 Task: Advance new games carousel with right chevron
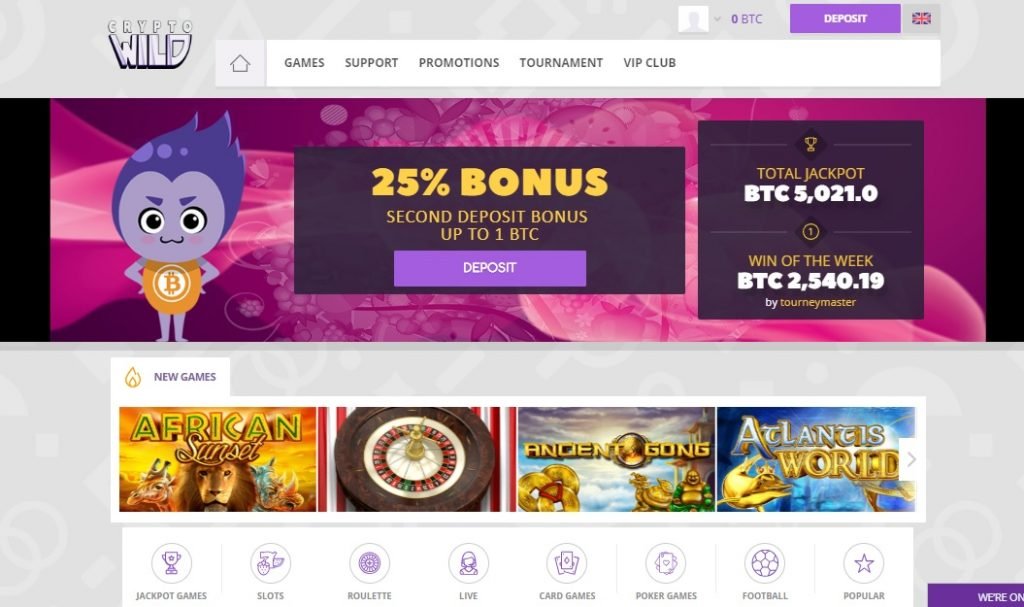click(912, 459)
